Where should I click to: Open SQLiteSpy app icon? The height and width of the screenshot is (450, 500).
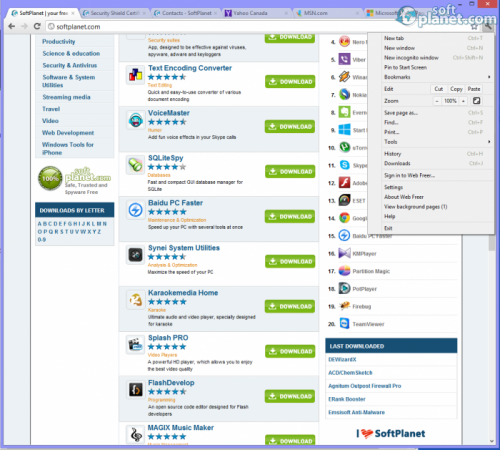[136, 165]
